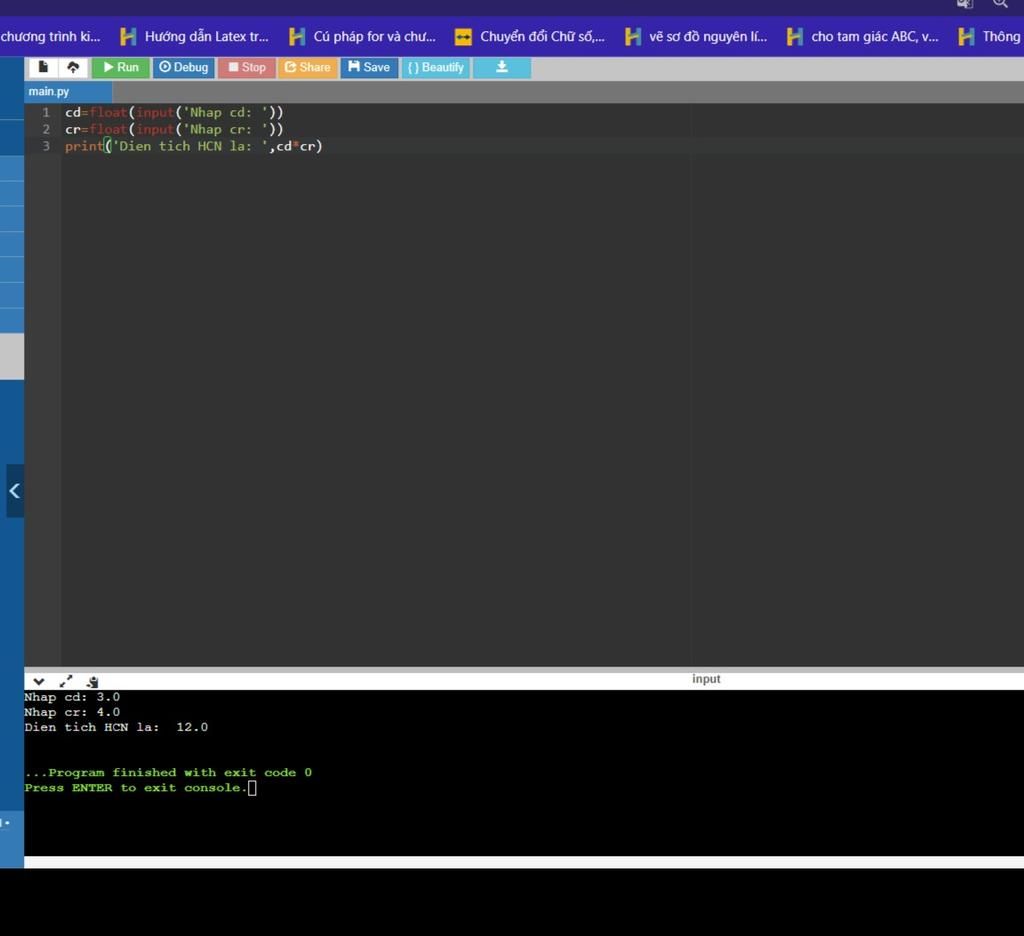Screen dimensions: 1024x936
Task: Click the 'Press ENTER to exit console.' prompt
Action: click(x=136, y=788)
